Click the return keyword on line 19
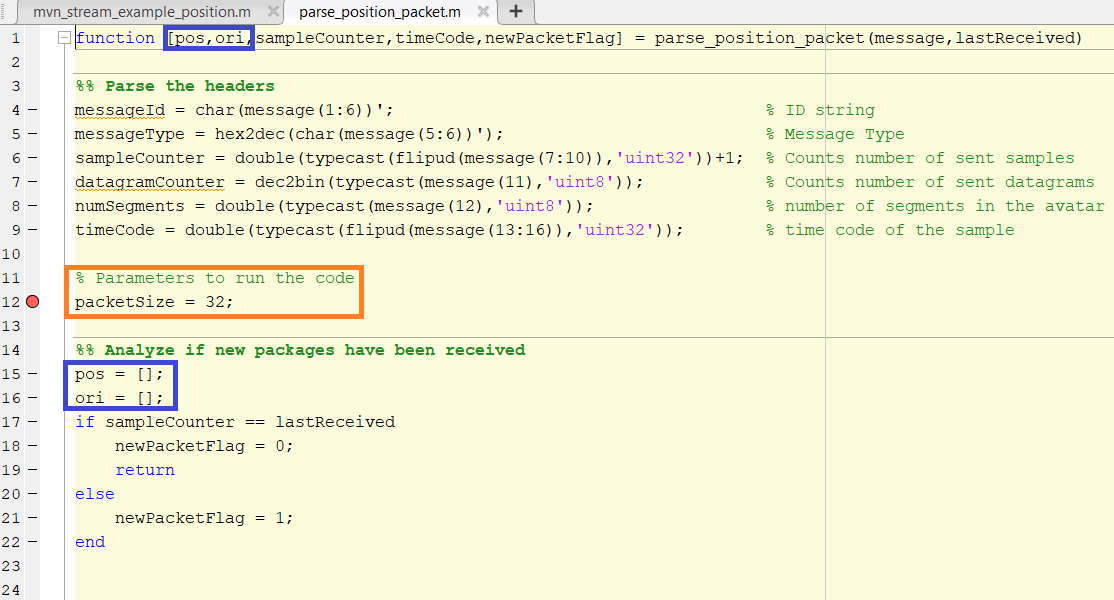 click(145, 470)
